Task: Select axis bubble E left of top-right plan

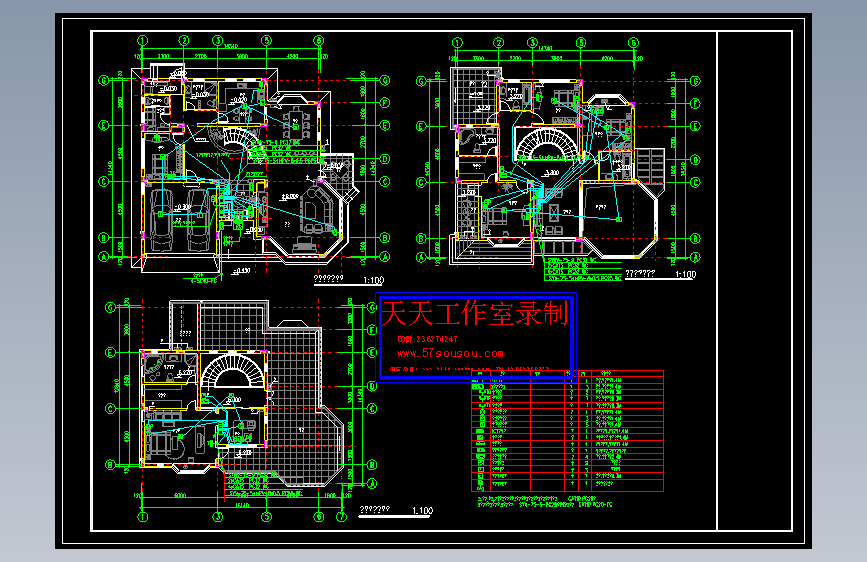Action: tap(421, 126)
